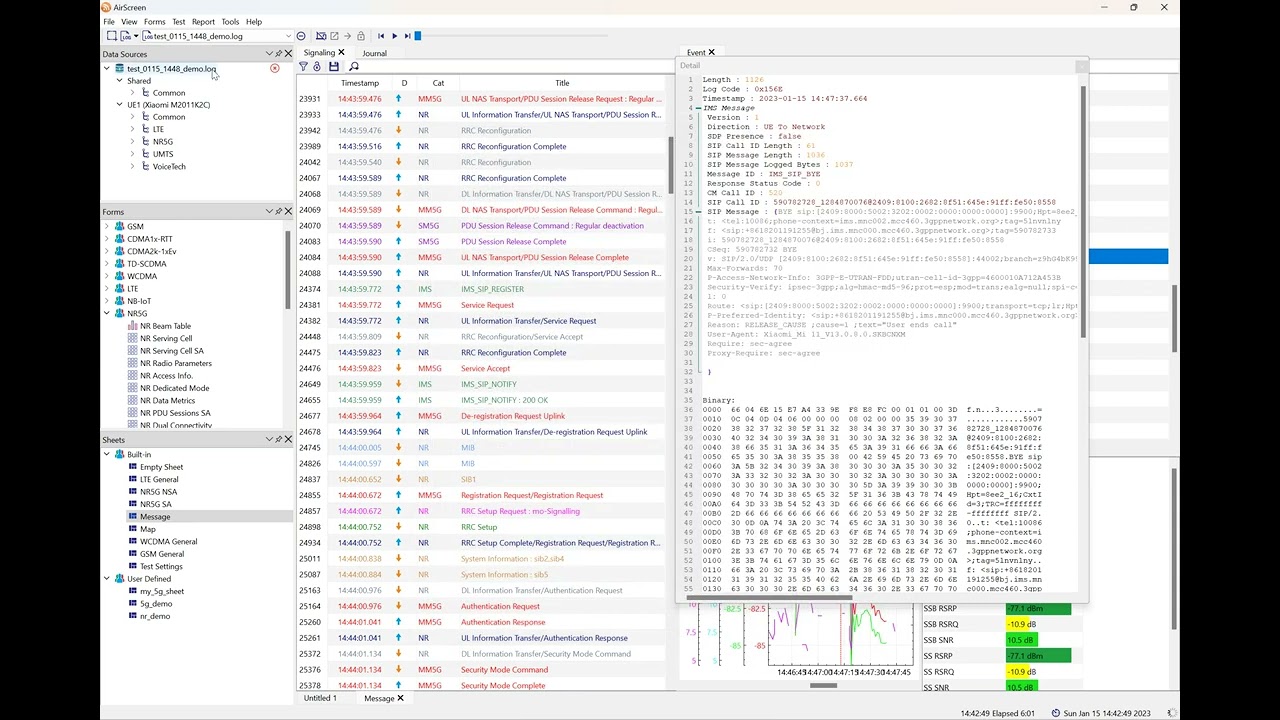This screenshot has width=1280, height=720.
Task: Switch to the Journal tab
Action: coord(374,53)
